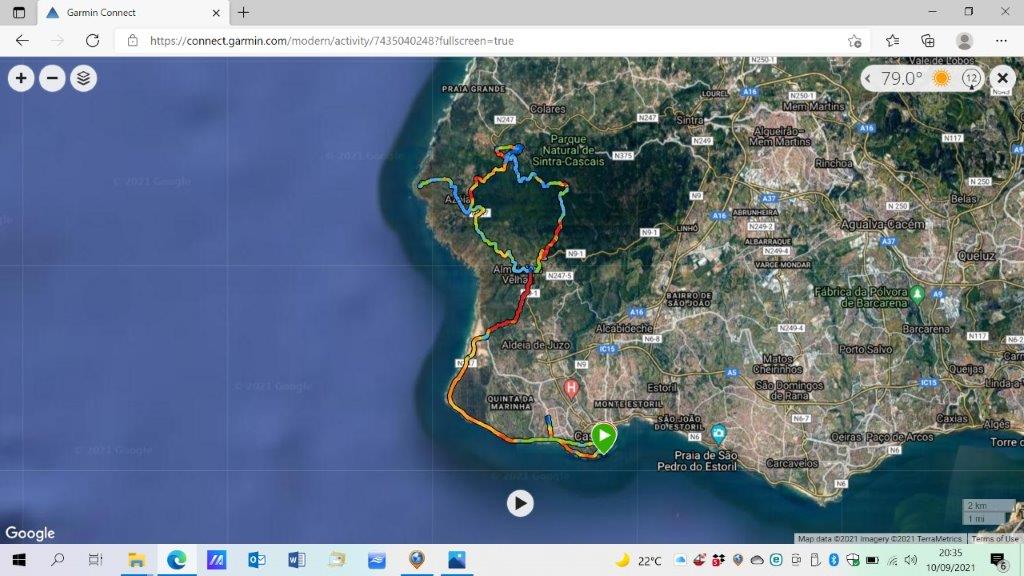Close the Garmin Connect tab

tap(216, 12)
